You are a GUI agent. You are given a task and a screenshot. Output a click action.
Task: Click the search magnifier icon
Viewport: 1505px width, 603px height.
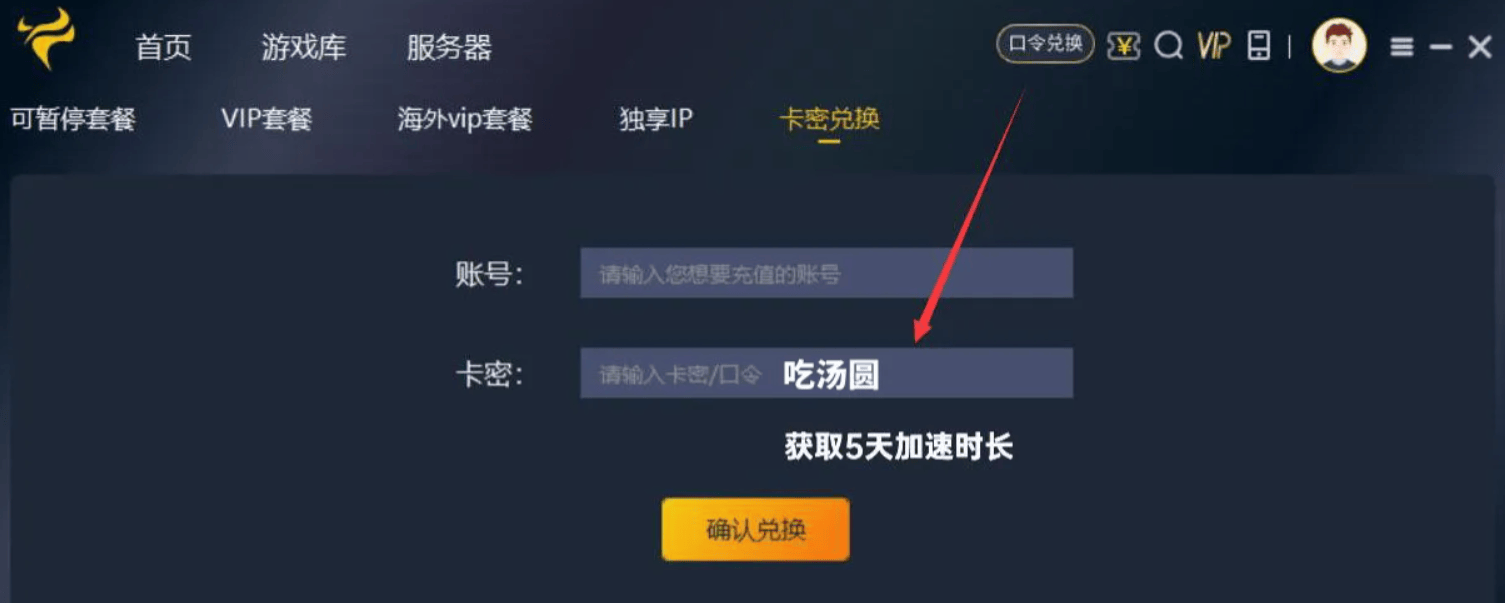click(1168, 46)
